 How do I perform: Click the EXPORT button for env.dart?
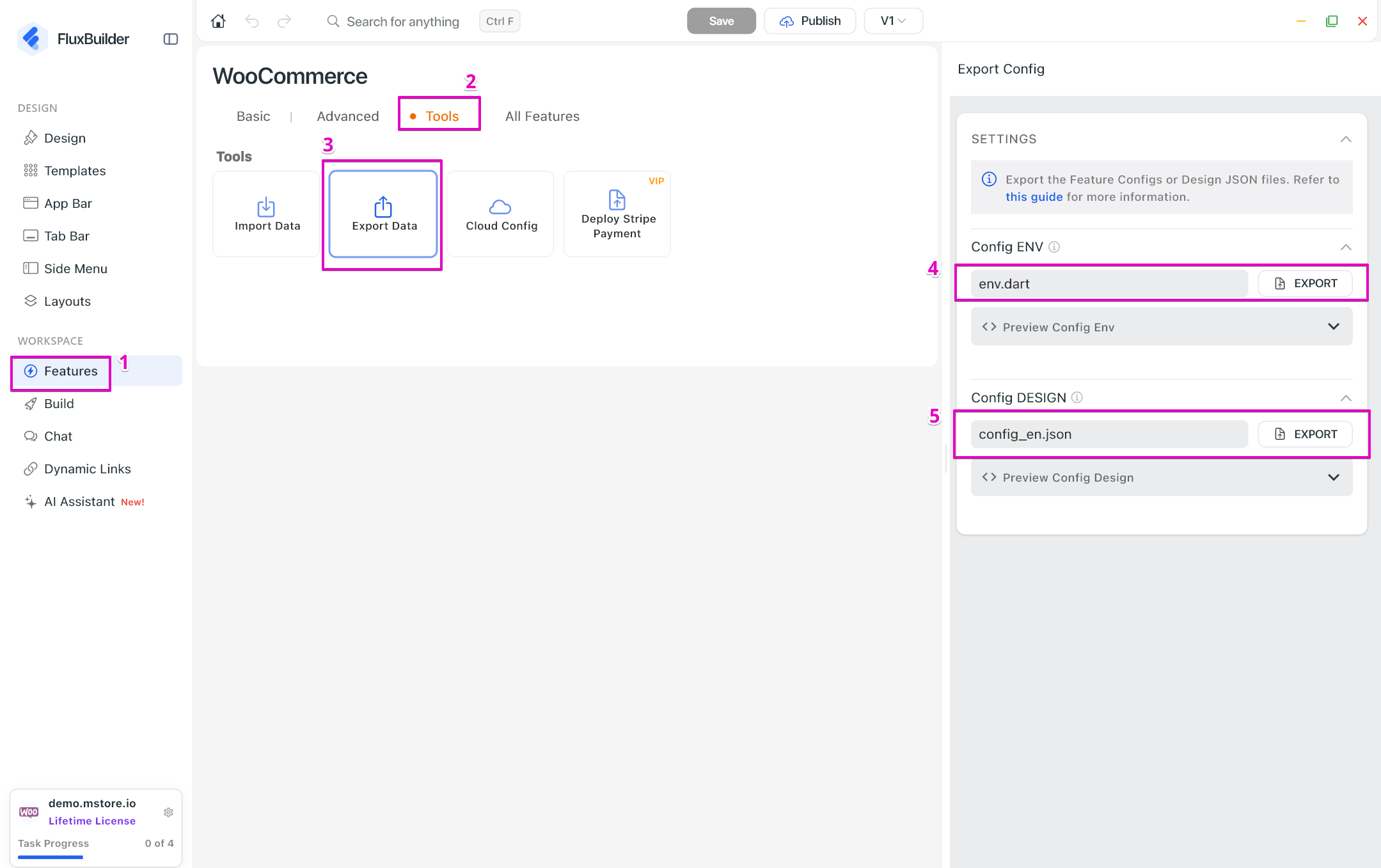click(1305, 283)
